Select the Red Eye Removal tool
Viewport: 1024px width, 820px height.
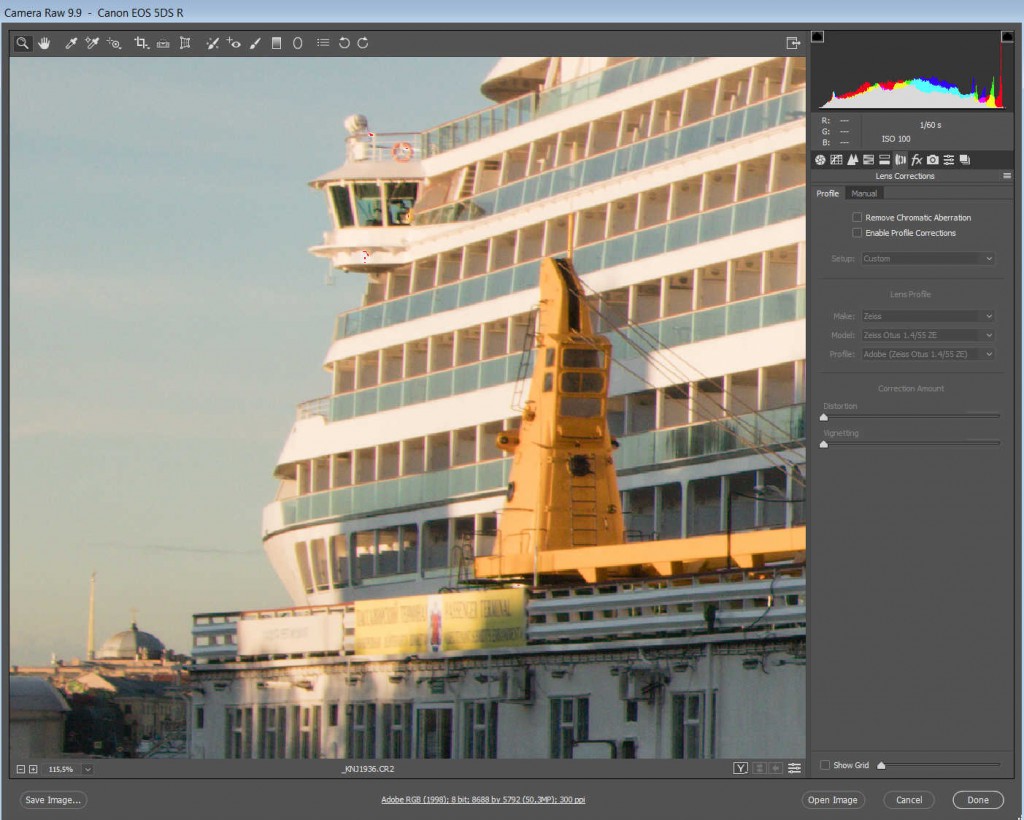coord(233,43)
